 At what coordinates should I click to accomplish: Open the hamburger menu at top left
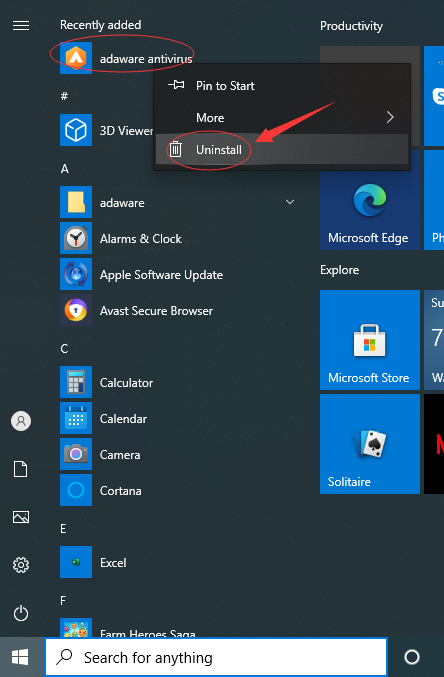coord(21,25)
